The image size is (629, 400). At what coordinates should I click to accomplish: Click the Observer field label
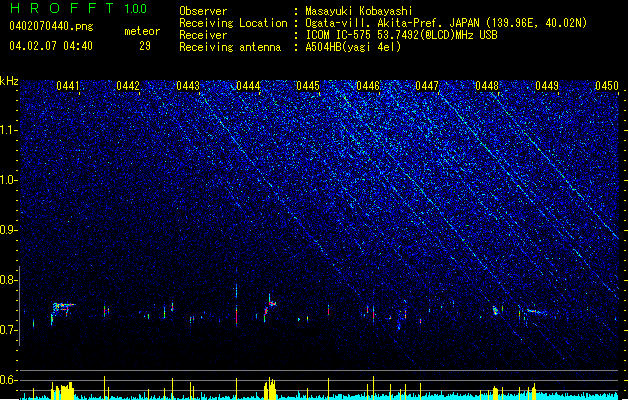tap(203, 11)
